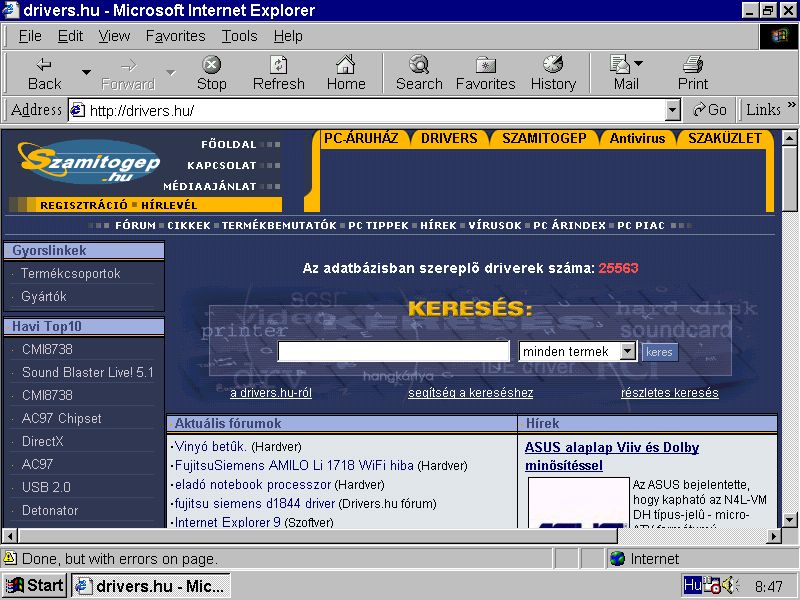Click the warning icon in the status bar
The image size is (800, 600).
click(x=10, y=559)
